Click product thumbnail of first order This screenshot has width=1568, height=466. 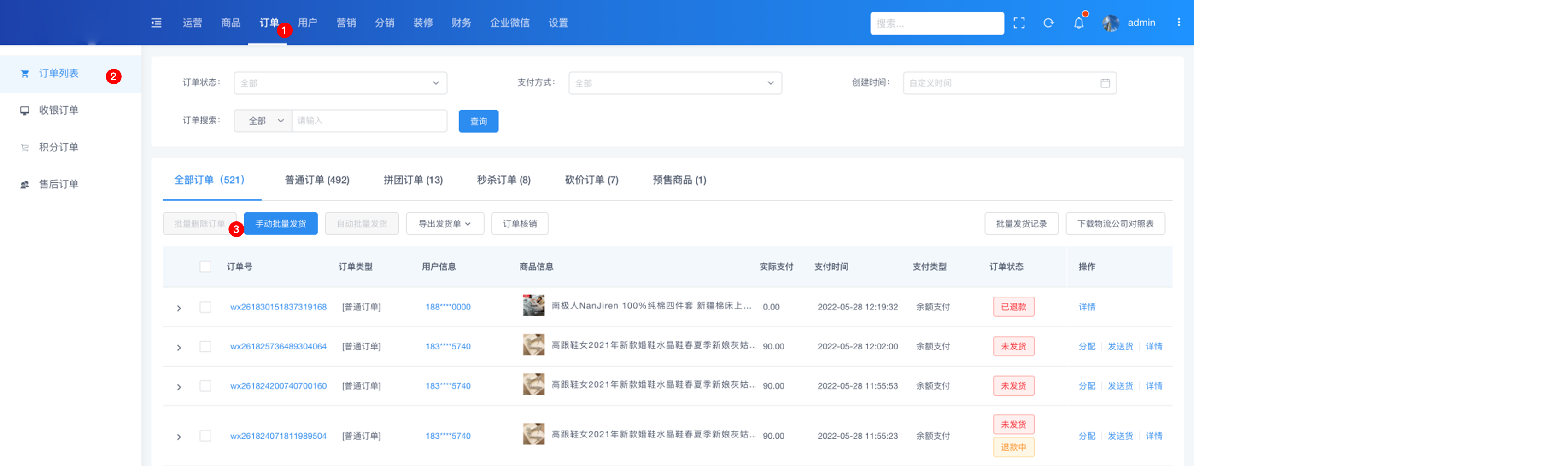click(x=533, y=305)
